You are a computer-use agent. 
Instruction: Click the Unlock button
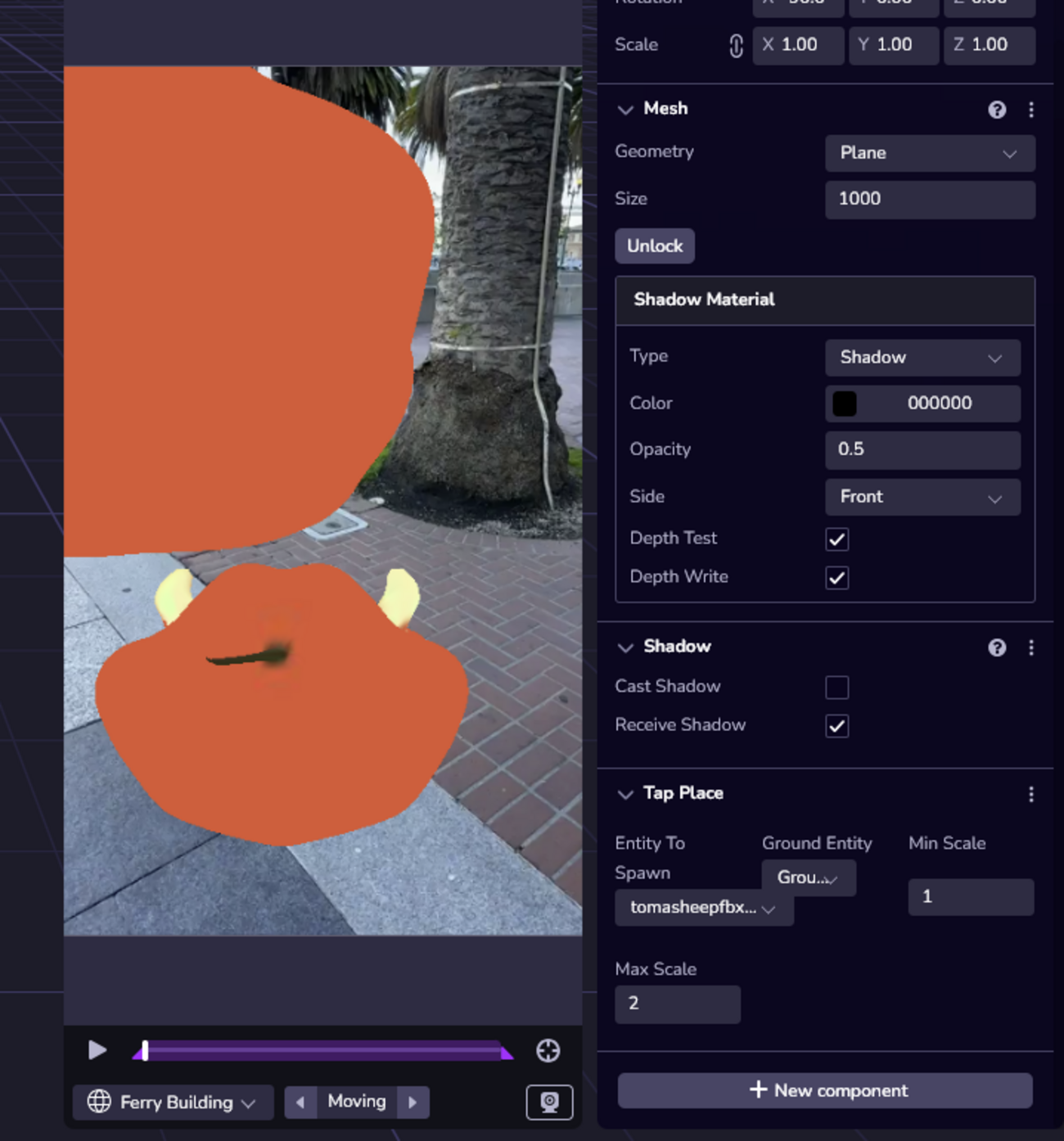[655, 246]
